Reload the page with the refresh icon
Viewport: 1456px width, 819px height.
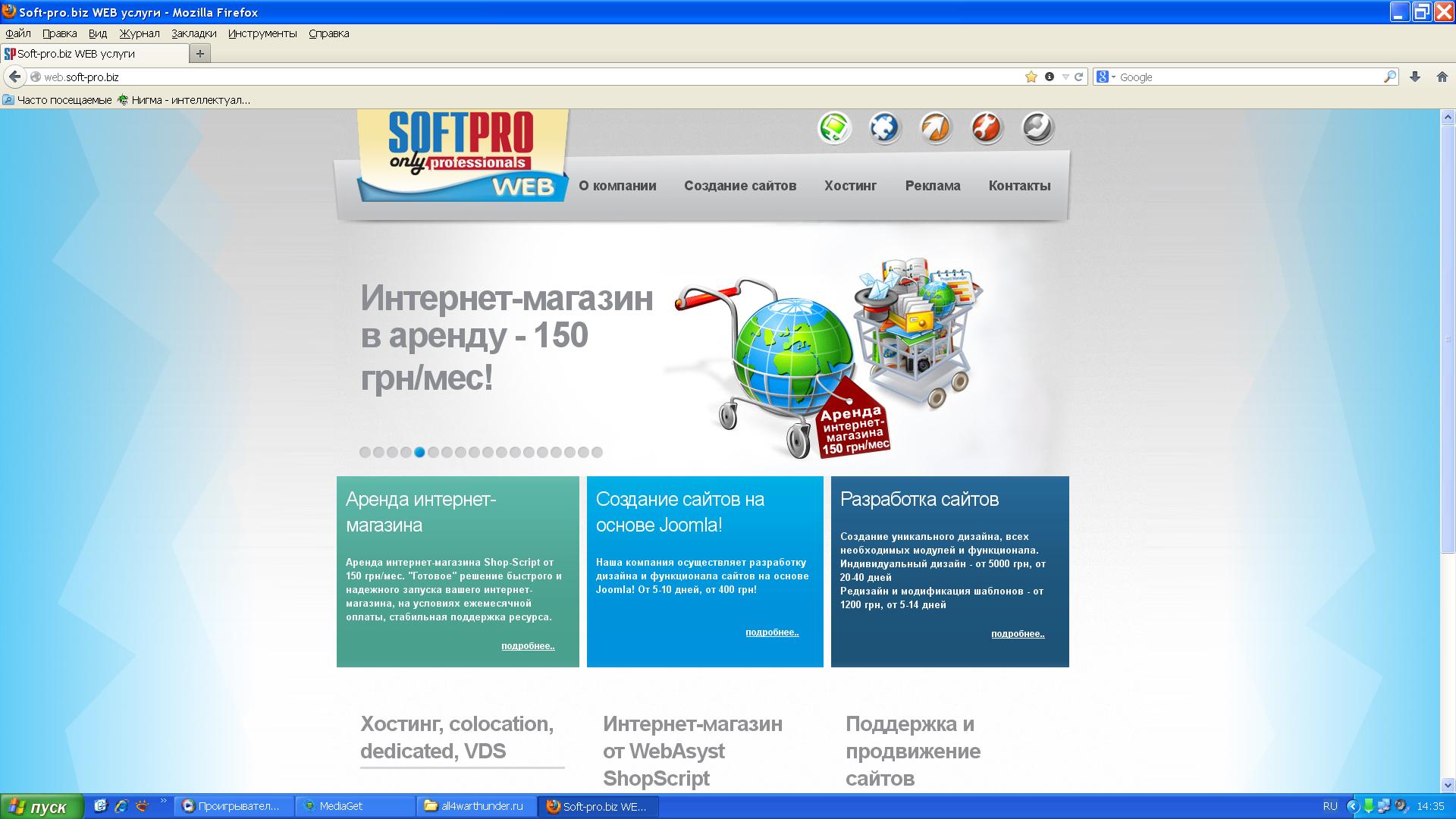[x=1078, y=77]
